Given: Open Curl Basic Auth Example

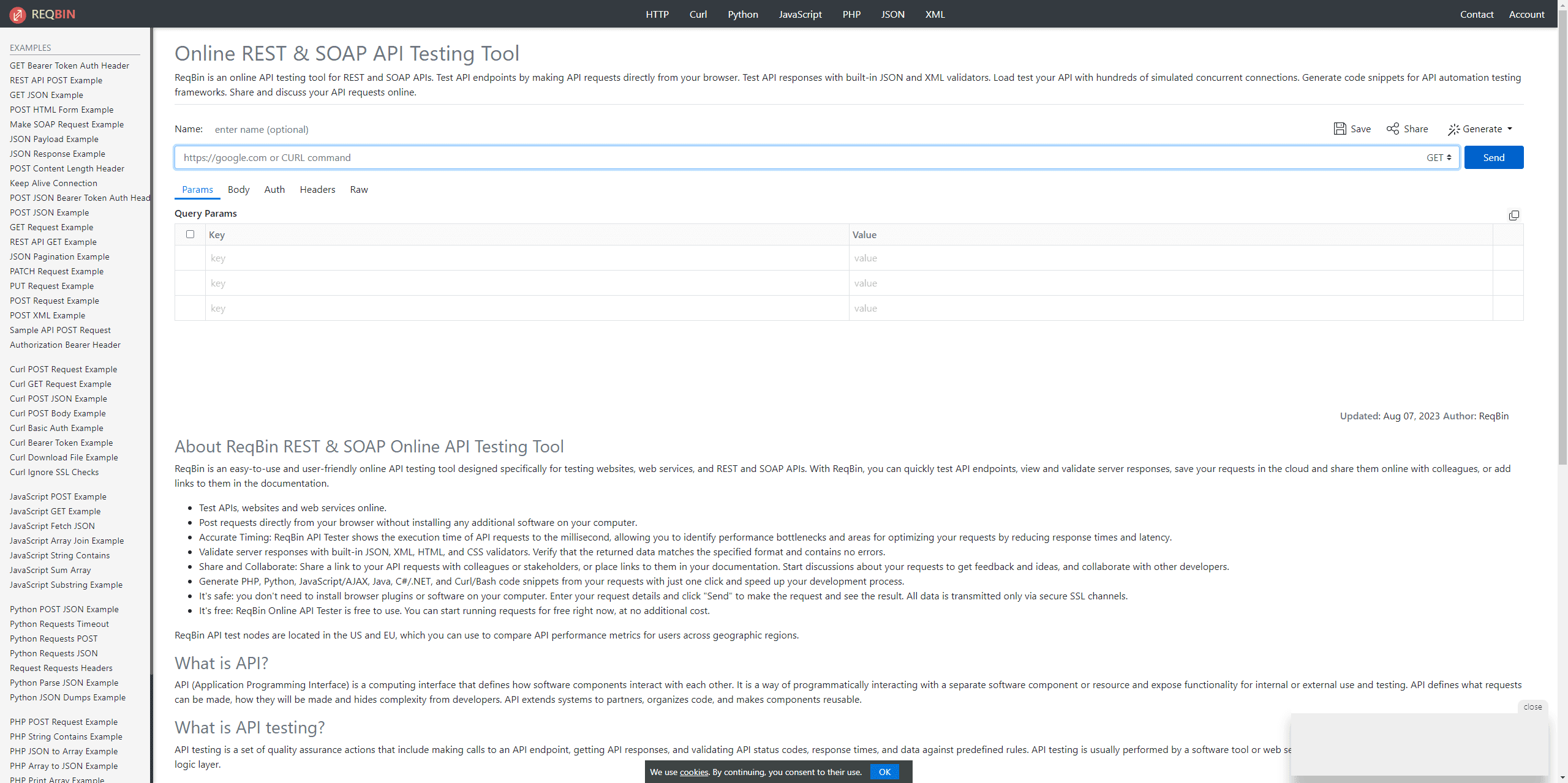Looking at the screenshot, I should (x=56, y=428).
